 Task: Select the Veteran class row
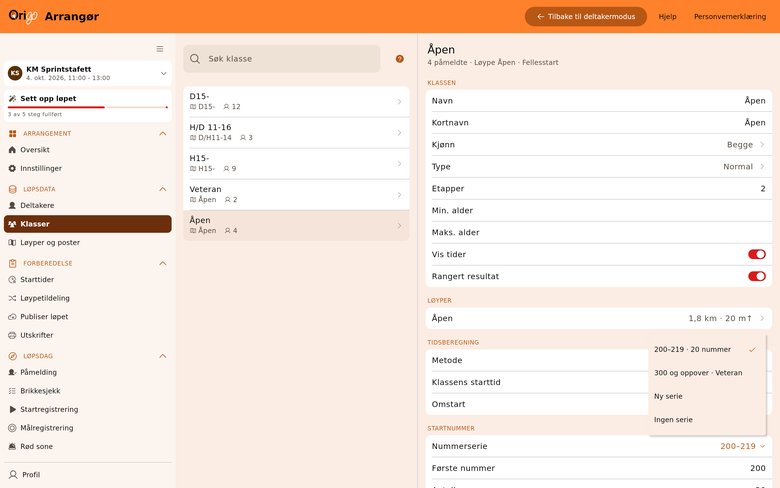click(296, 195)
